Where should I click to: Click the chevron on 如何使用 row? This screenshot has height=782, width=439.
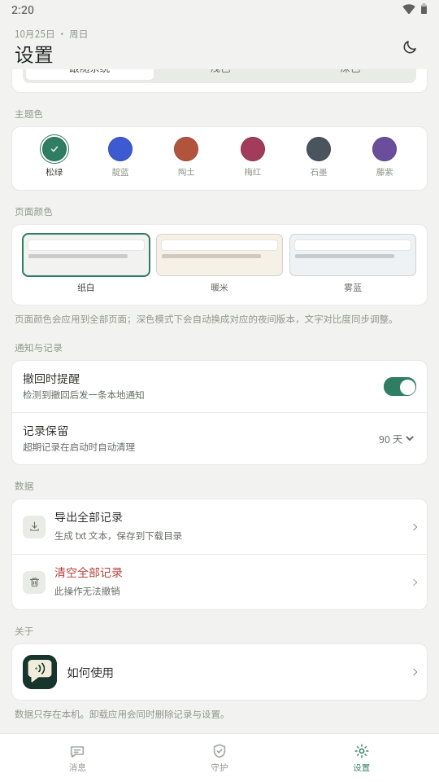(x=415, y=672)
